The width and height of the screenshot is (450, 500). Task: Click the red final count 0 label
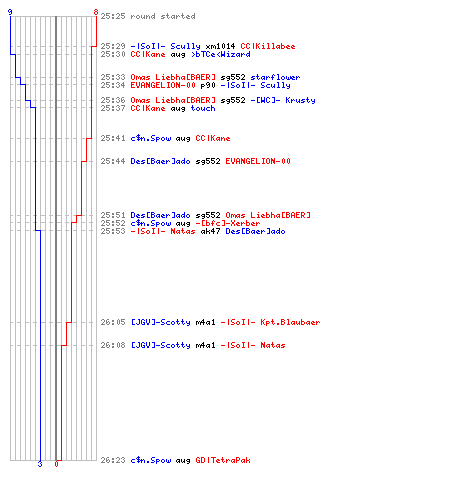[x=56, y=464]
